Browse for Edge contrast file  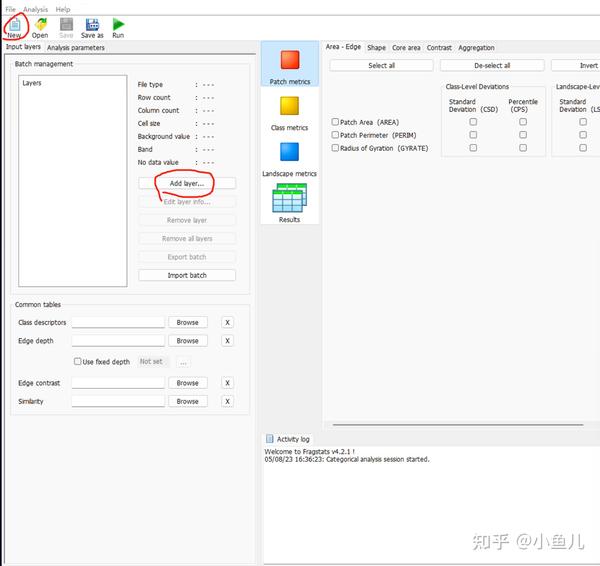tap(188, 383)
